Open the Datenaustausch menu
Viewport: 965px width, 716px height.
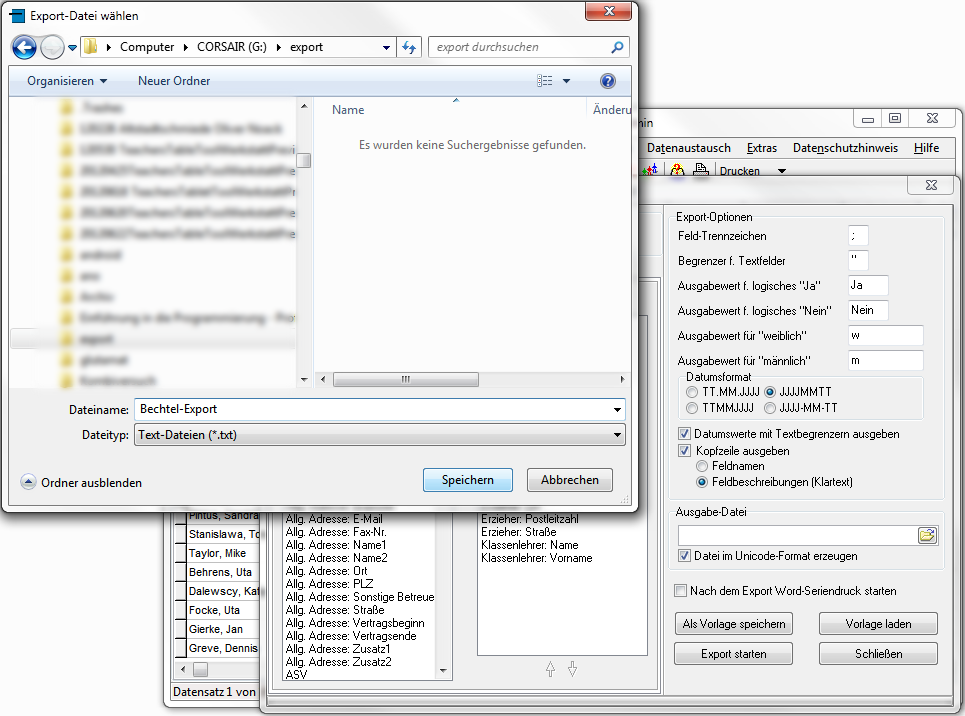click(688, 148)
